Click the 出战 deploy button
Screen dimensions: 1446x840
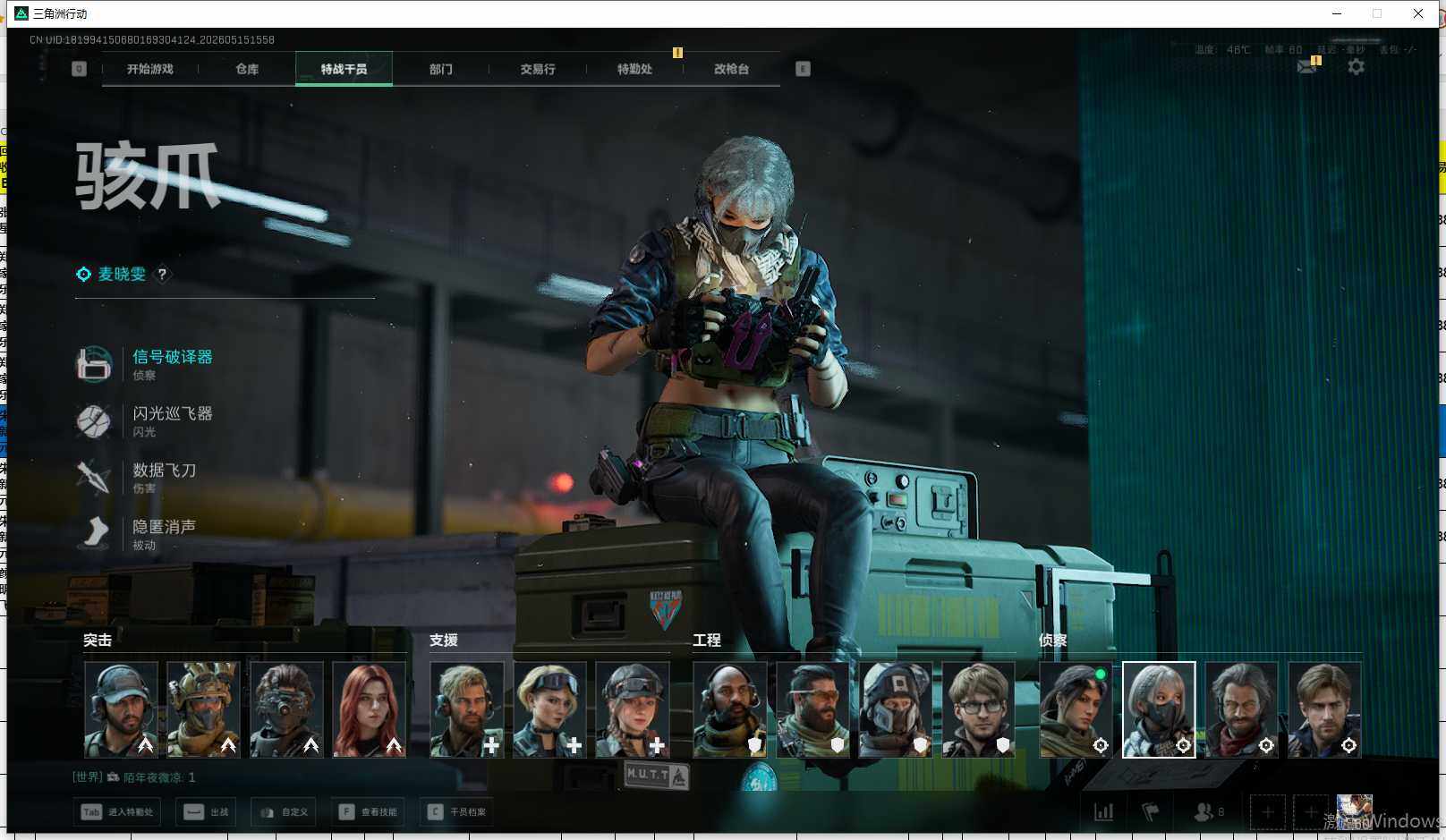pyautogui.click(x=206, y=812)
